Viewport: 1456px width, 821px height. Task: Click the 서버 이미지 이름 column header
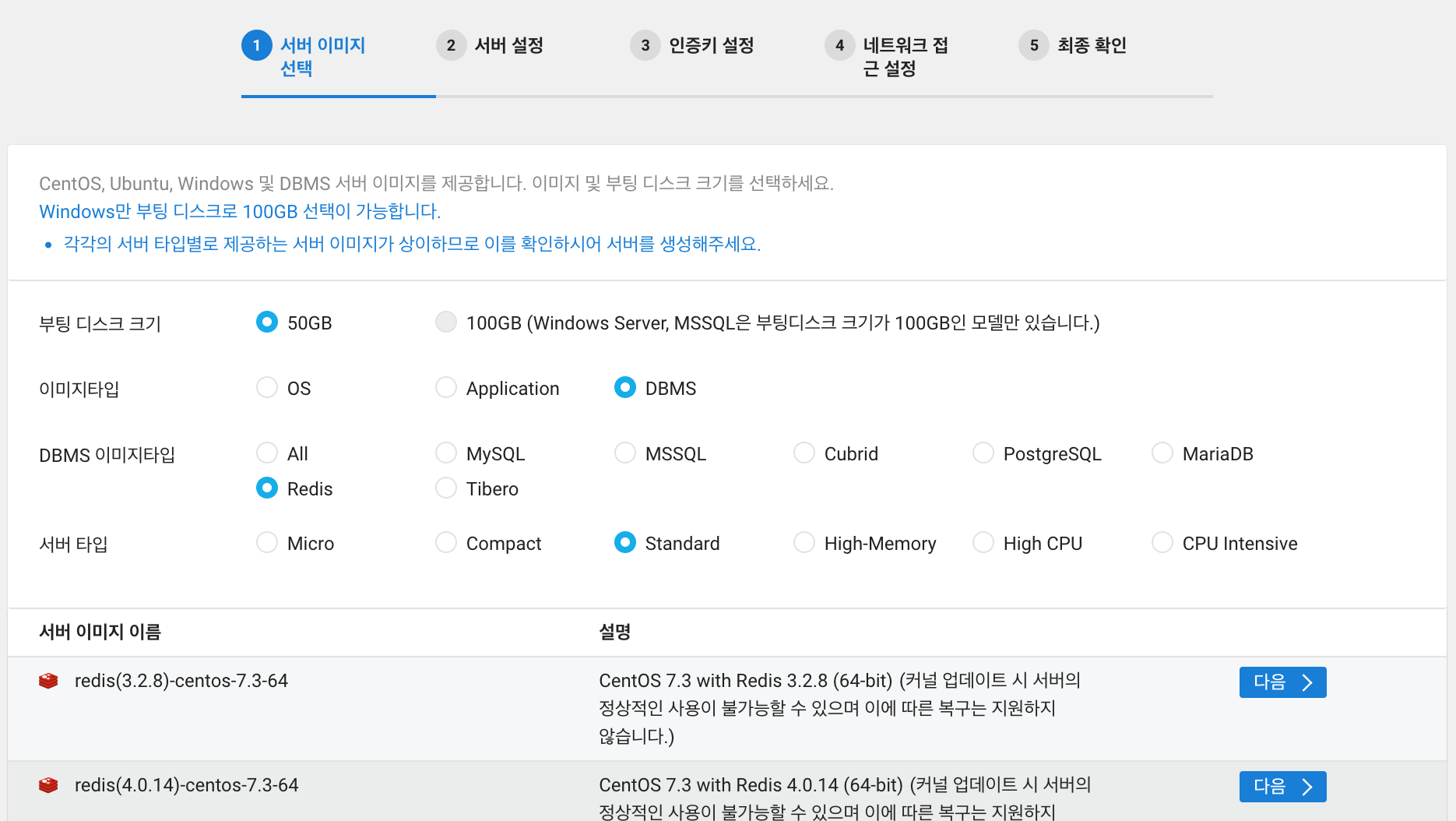pos(100,632)
